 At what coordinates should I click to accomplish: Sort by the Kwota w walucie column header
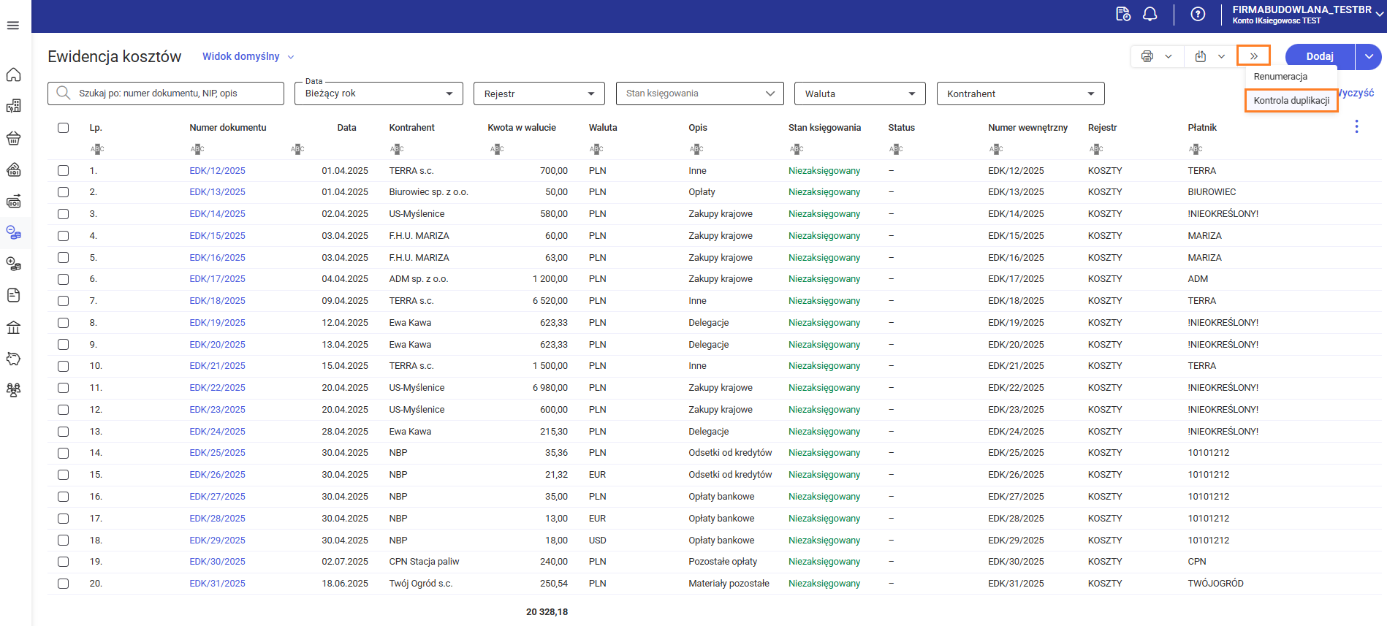coord(522,128)
